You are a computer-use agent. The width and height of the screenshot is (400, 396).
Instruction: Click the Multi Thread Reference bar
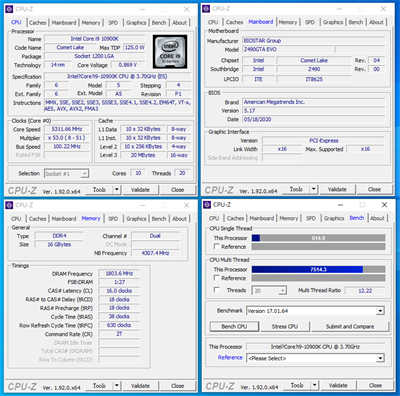(318, 278)
